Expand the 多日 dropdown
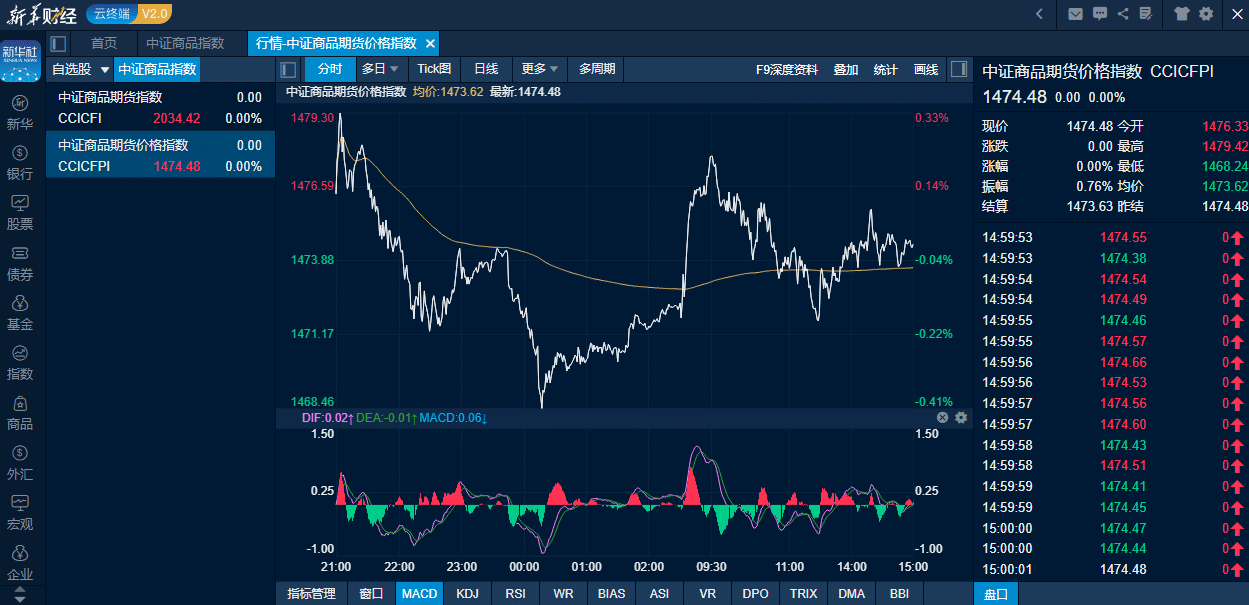This screenshot has width=1249, height=605. (x=380, y=69)
